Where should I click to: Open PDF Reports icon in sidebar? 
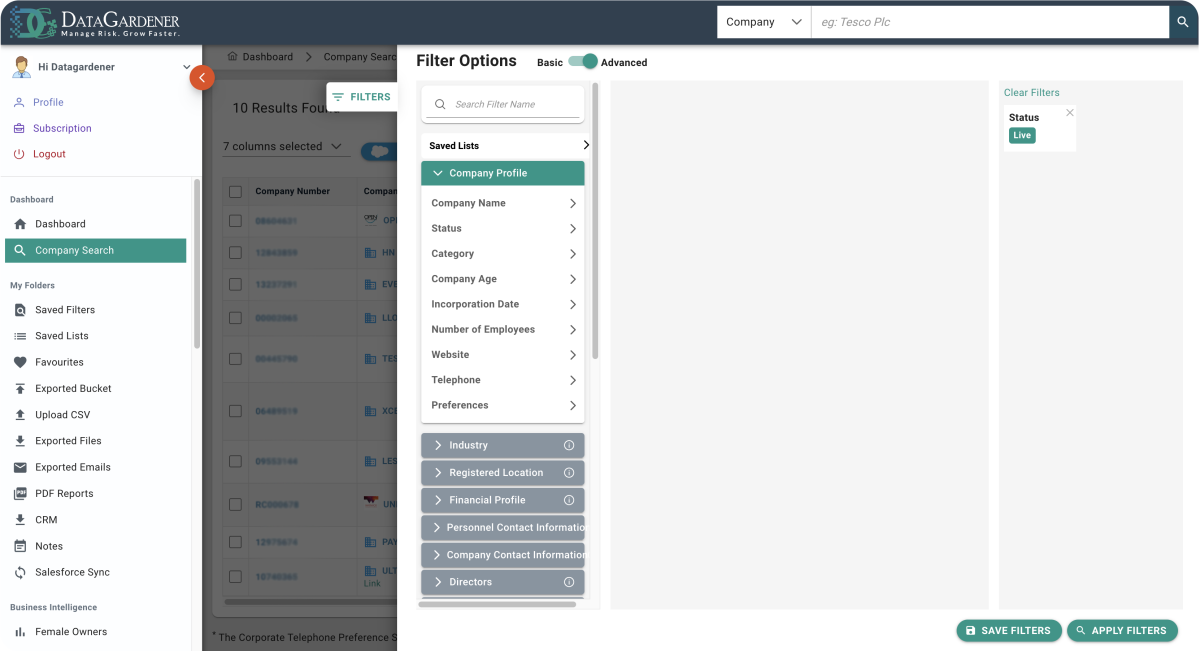20,493
